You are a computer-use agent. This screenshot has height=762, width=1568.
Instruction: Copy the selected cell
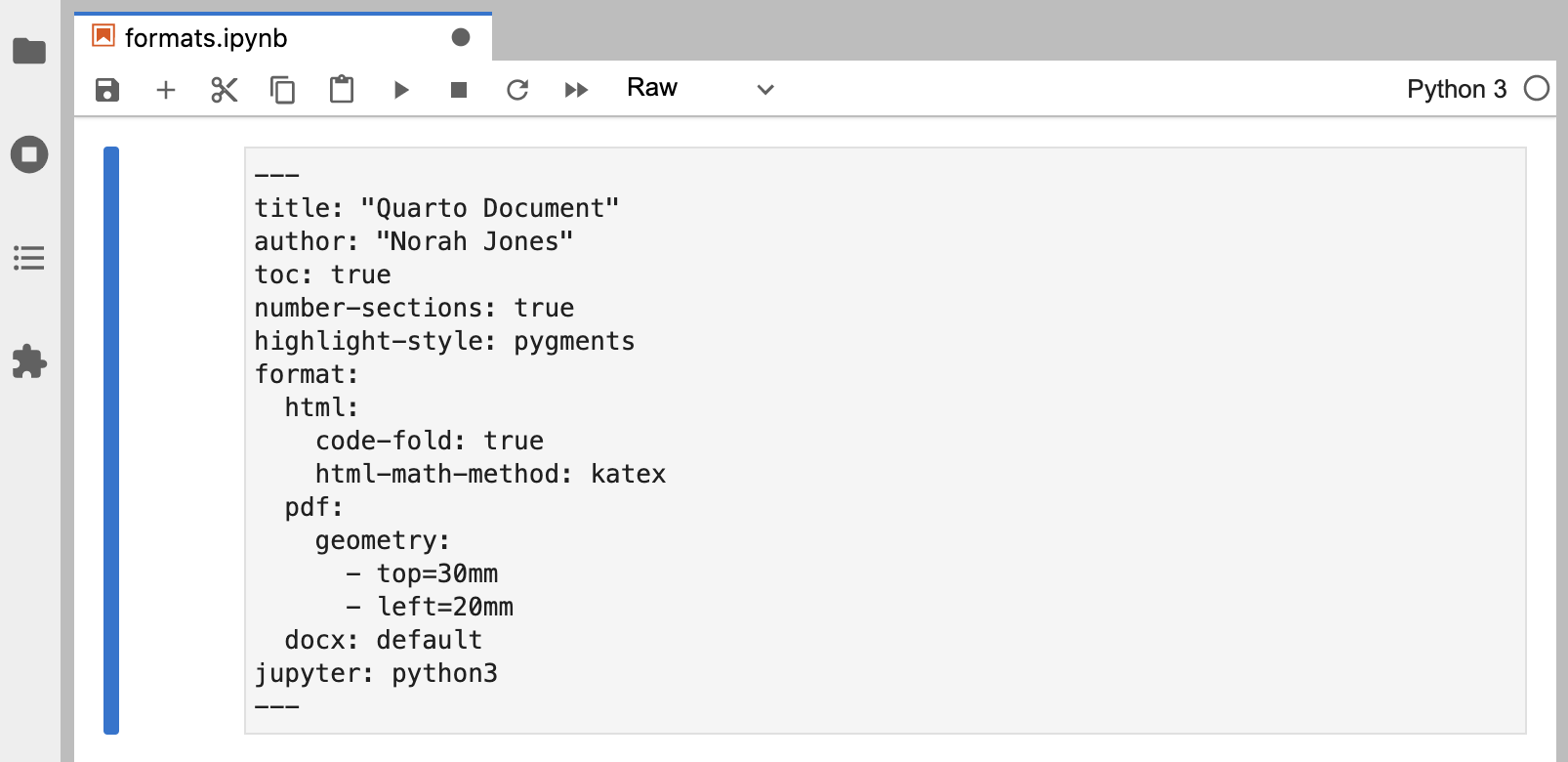click(x=283, y=90)
